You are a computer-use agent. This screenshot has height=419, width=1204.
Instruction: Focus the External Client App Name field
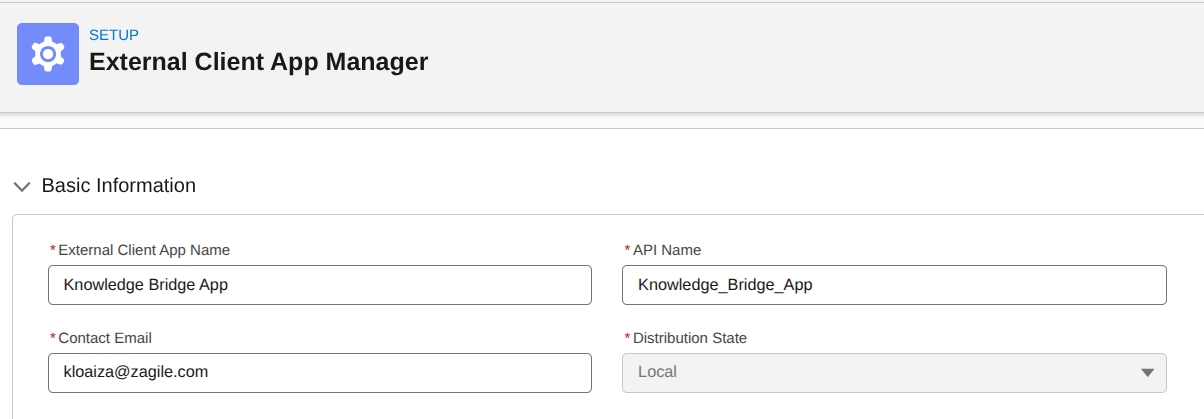point(320,285)
